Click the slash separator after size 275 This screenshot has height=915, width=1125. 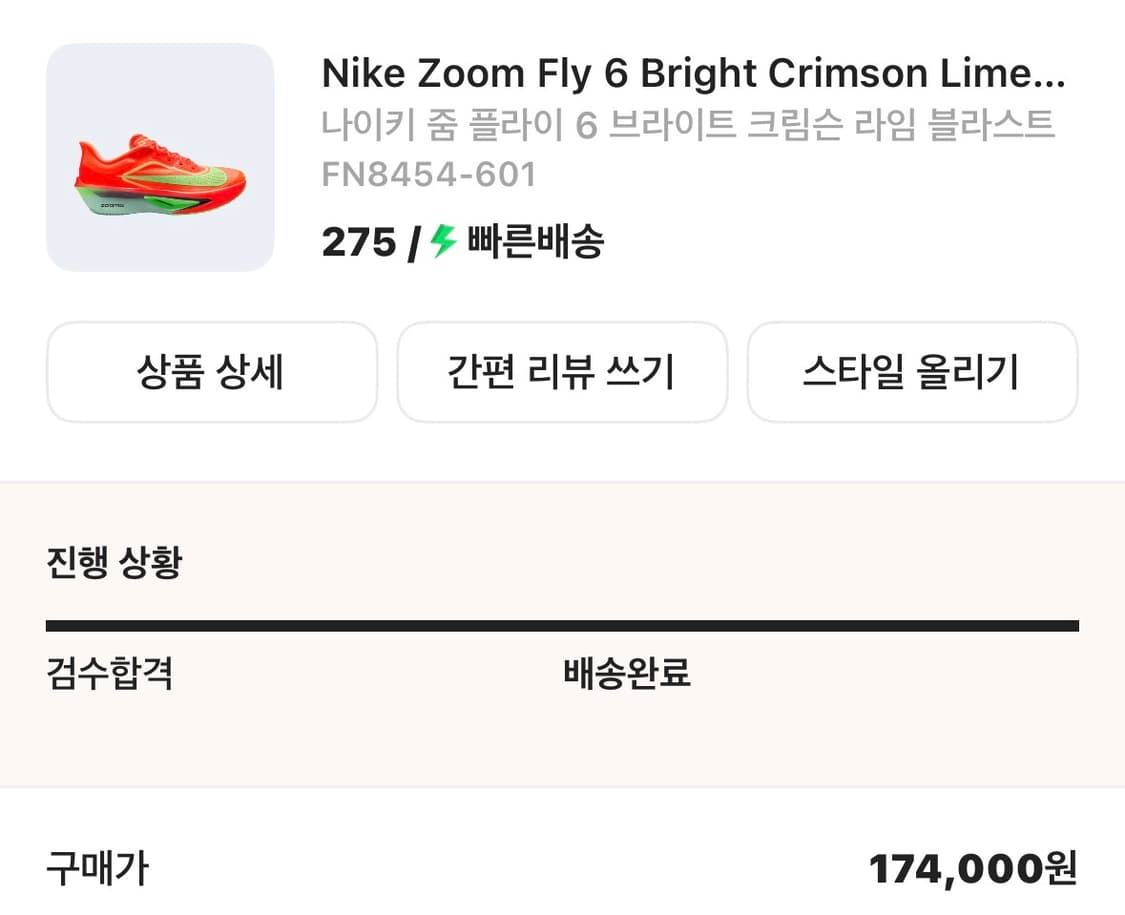(x=414, y=243)
